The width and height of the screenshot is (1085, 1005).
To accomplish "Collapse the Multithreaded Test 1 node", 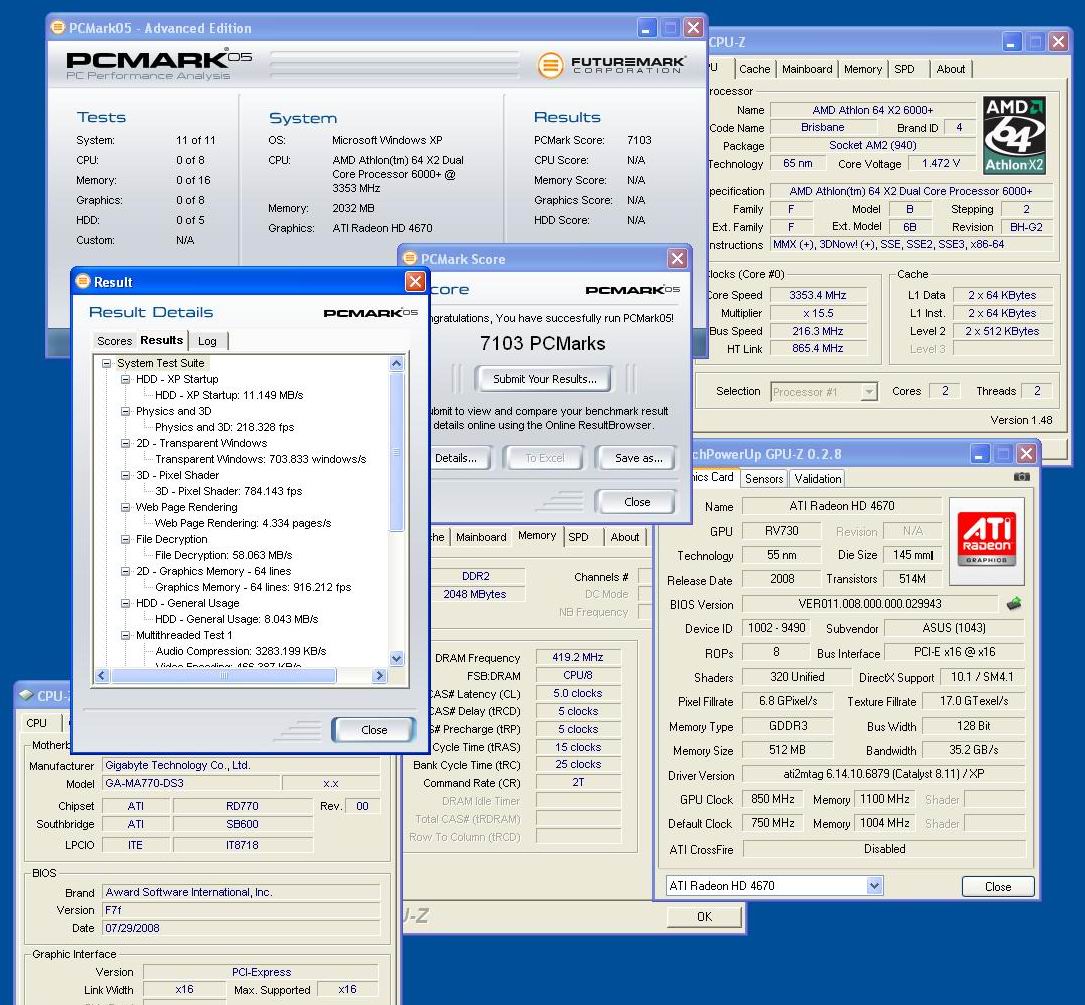I will (x=125, y=635).
